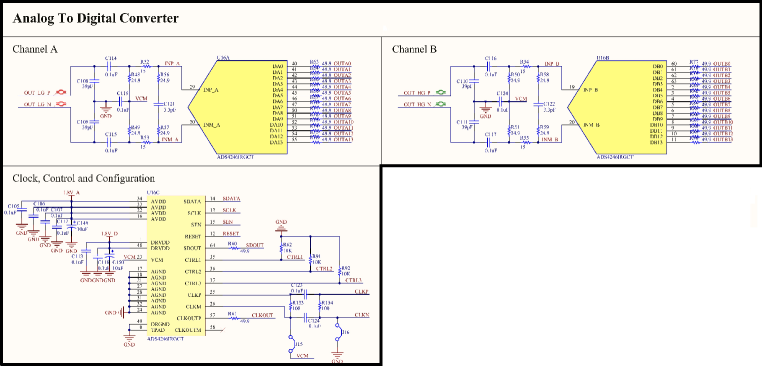Select the CTRL3 net label
This screenshot has width=762, height=366.
[353, 280]
